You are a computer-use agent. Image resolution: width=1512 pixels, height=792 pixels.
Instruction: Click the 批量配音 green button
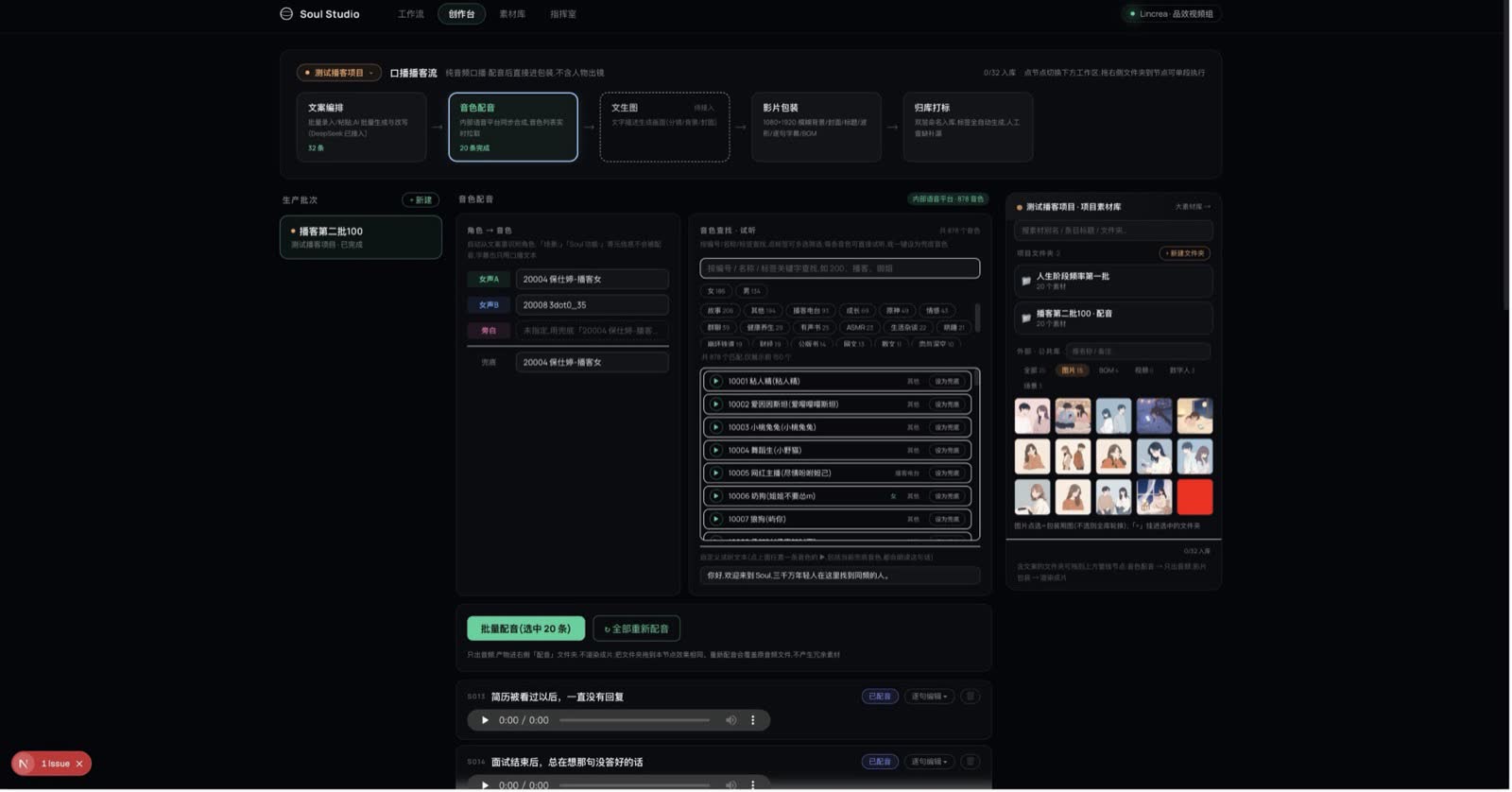pyautogui.click(x=526, y=629)
